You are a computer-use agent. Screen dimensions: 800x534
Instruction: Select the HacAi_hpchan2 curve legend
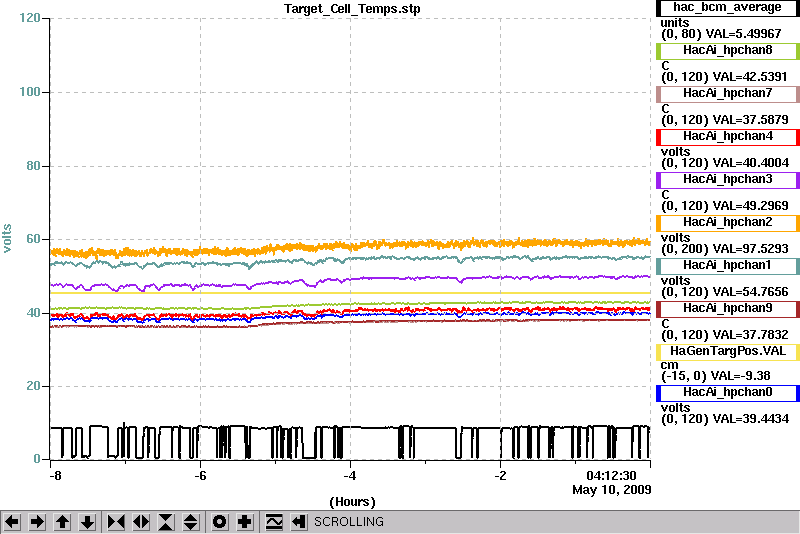tap(728, 222)
